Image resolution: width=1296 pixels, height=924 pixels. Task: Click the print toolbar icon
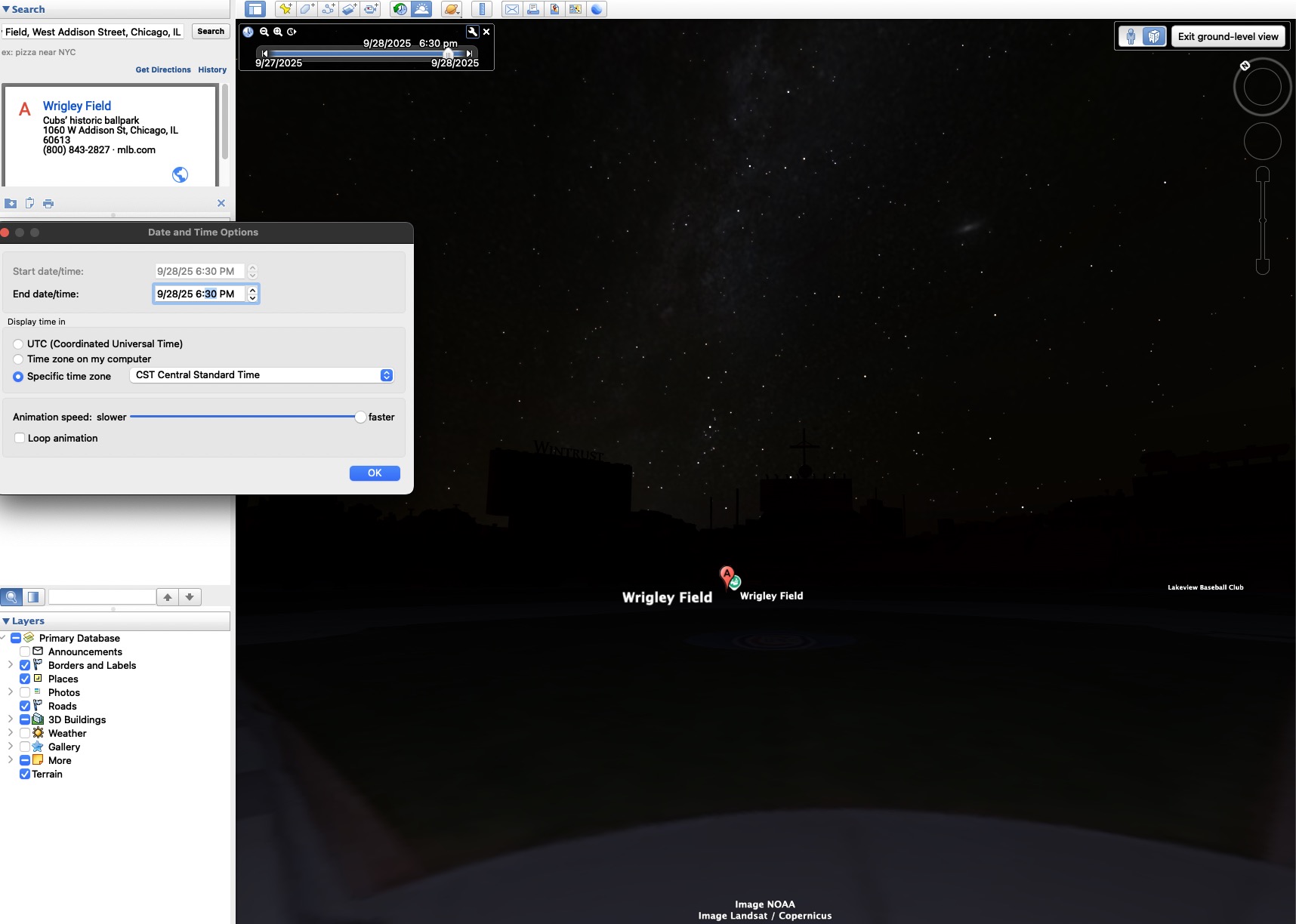pyautogui.click(x=533, y=9)
